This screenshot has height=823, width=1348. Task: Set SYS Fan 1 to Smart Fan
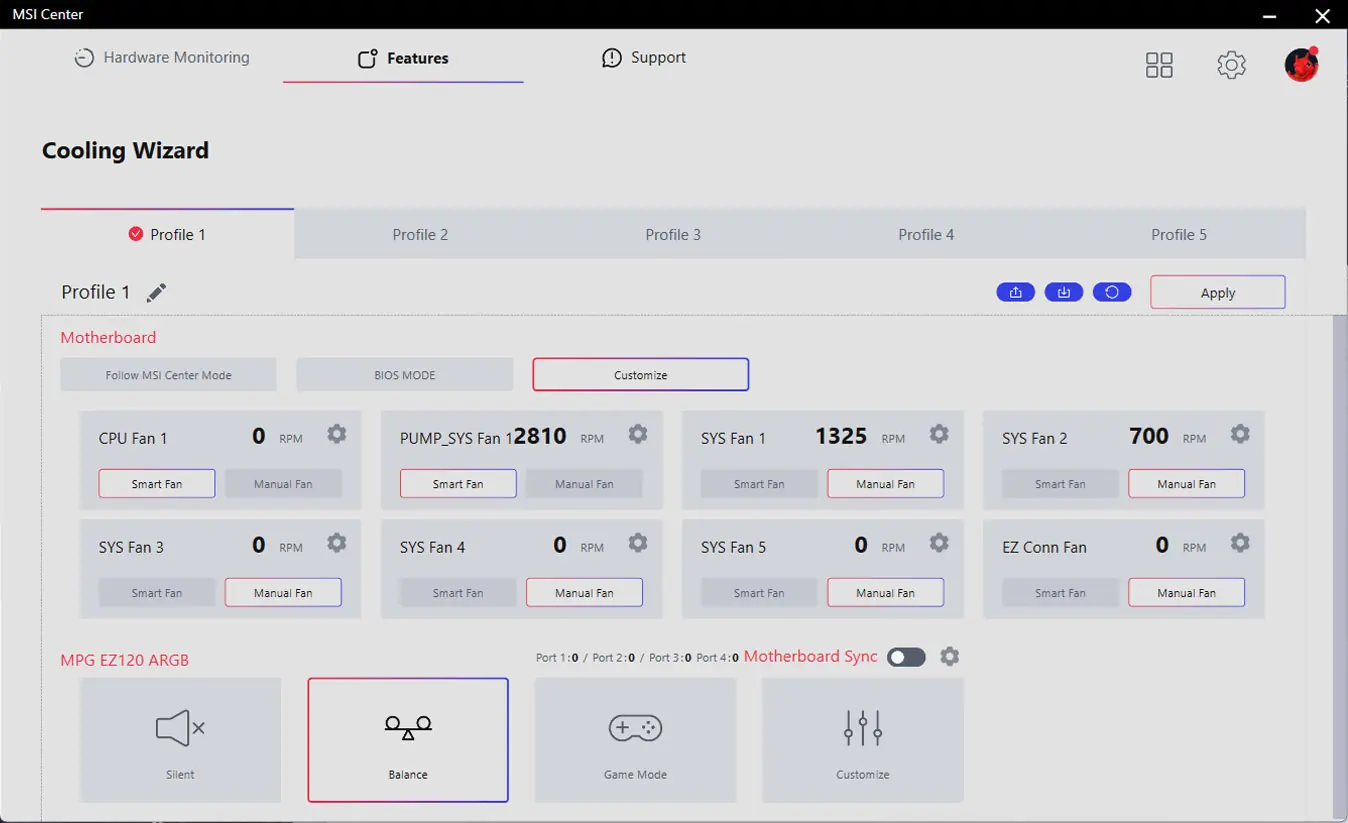[x=759, y=484]
